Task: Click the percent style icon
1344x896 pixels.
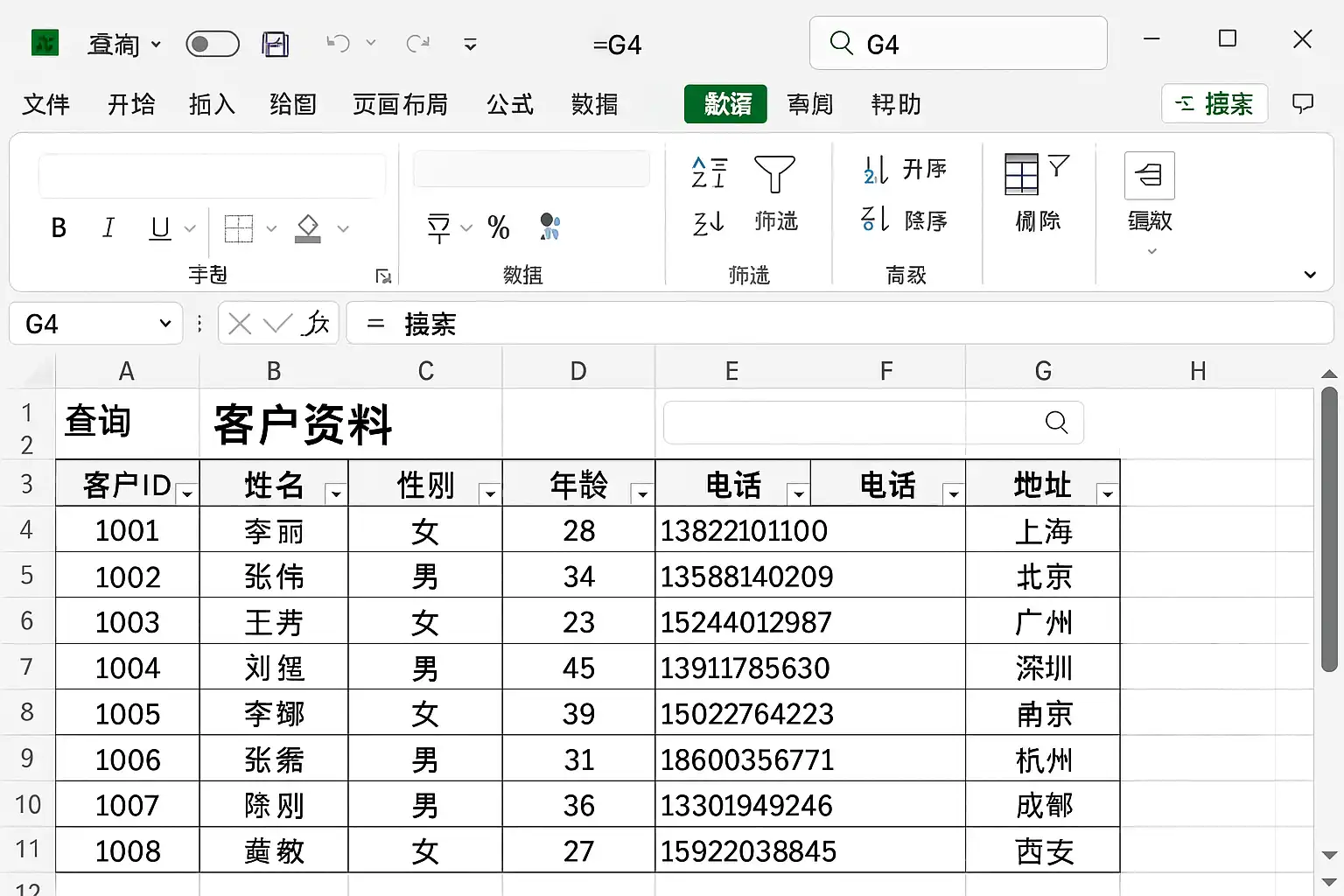Action: pyautogui.click(x=499, y=228)
